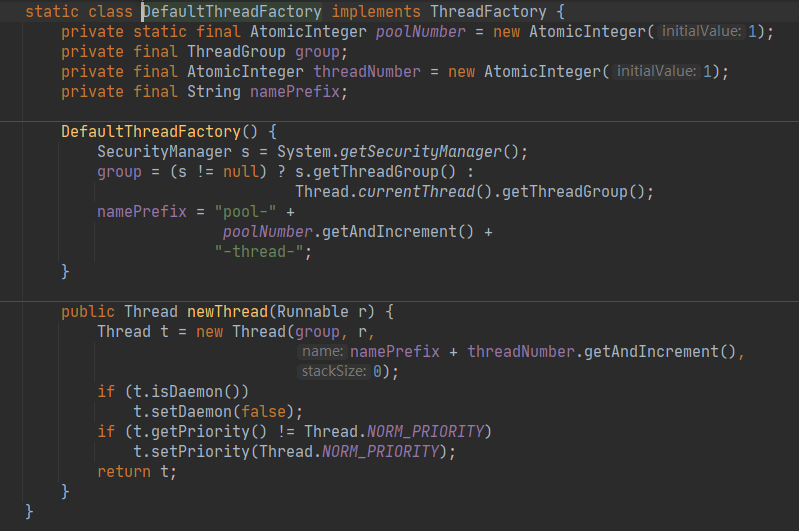Image resolution: width=799 pixels, height=531 pixels.
Task: Click 'NORM_PRIORITY' inside the setPriority call
Action: pyautogui.click(x=381, y=452)
